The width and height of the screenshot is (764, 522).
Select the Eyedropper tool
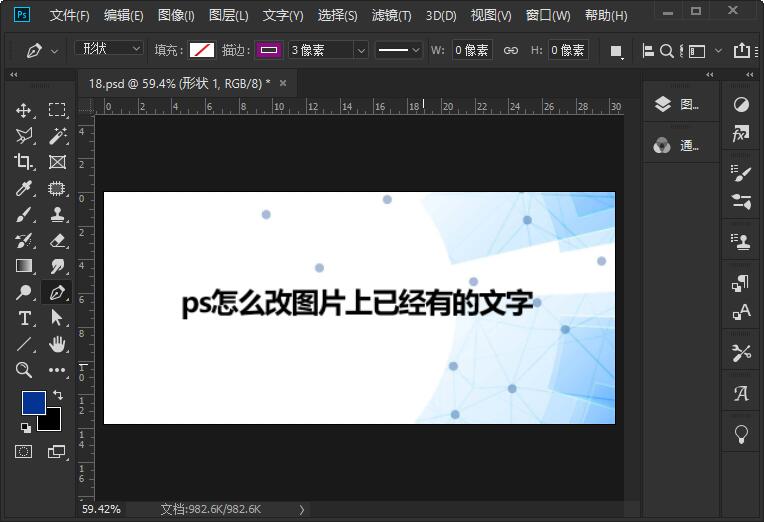point(23,188)
